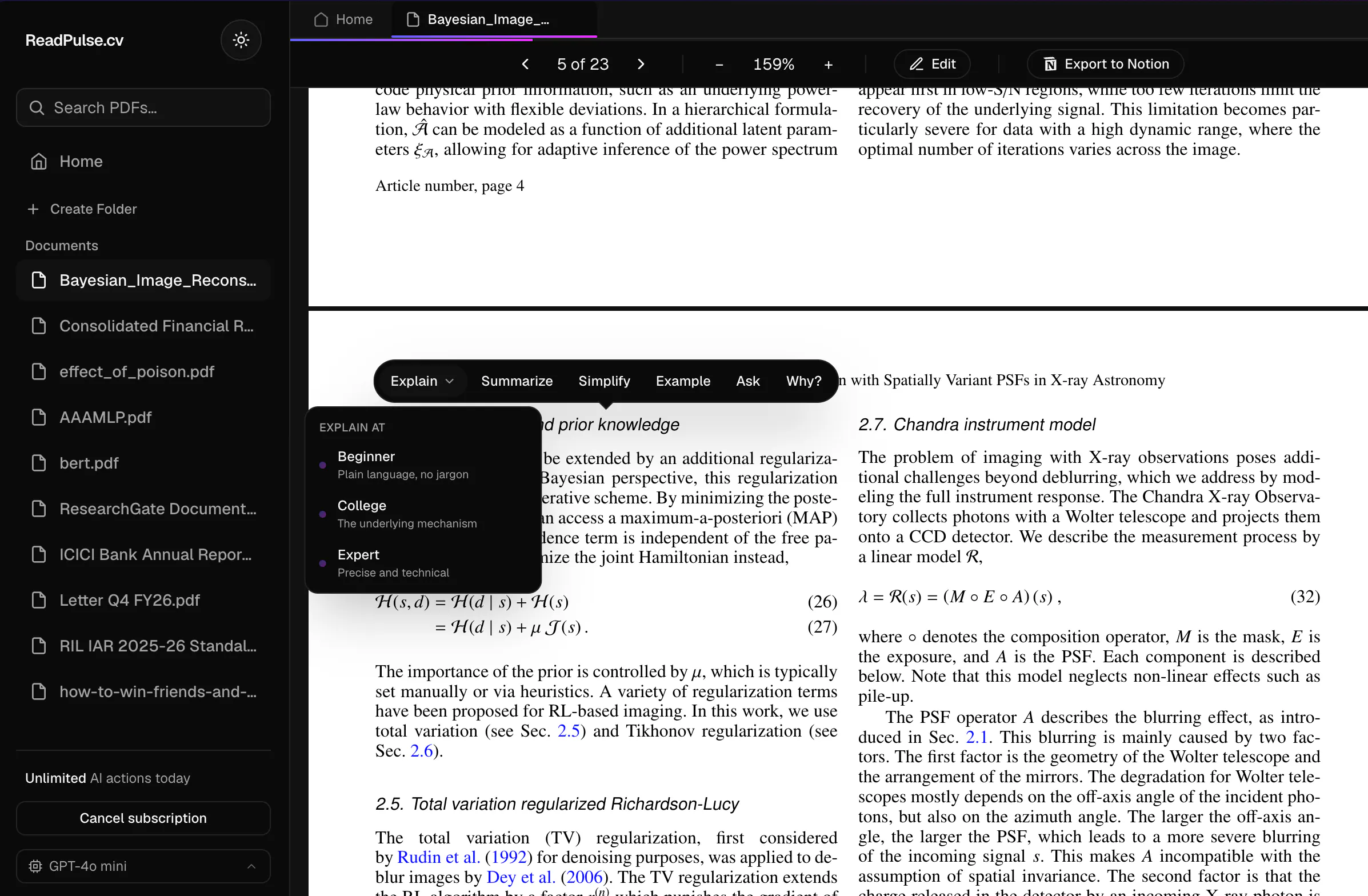The height and width of the screenshot is (896, 1368).
Task: Choose Ask in selection toolbar
Action: tap(748, 381)
